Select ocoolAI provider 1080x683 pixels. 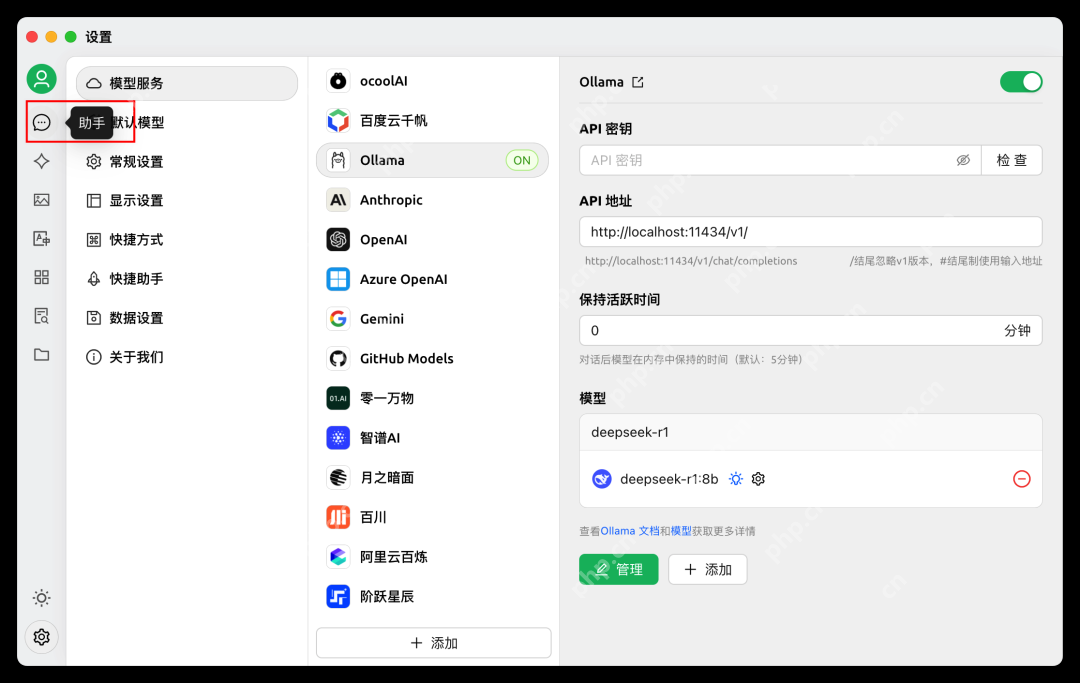pyautogui.click(x=433, y=81)
